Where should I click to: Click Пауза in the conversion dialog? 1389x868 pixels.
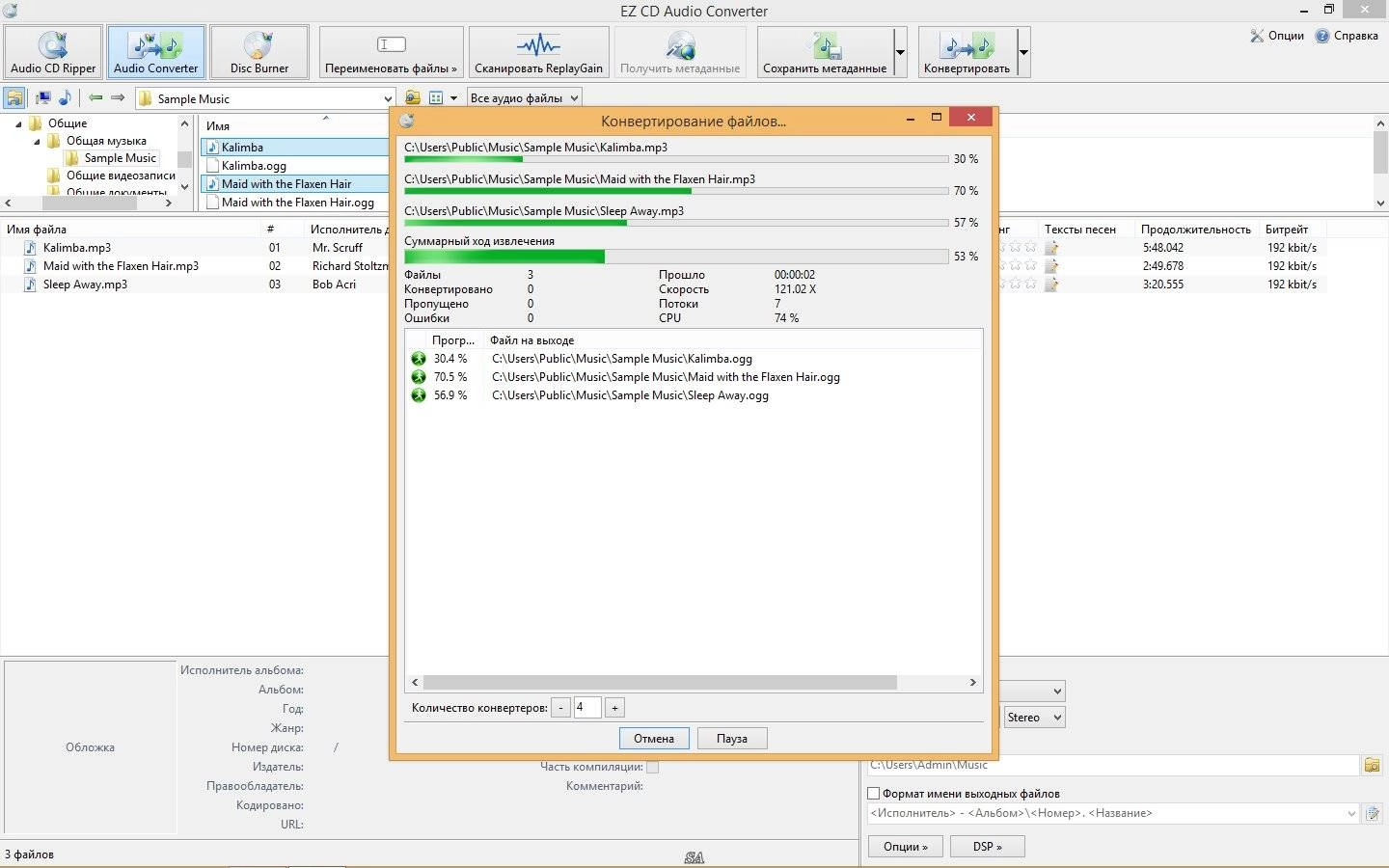click(x=732, y=739)
